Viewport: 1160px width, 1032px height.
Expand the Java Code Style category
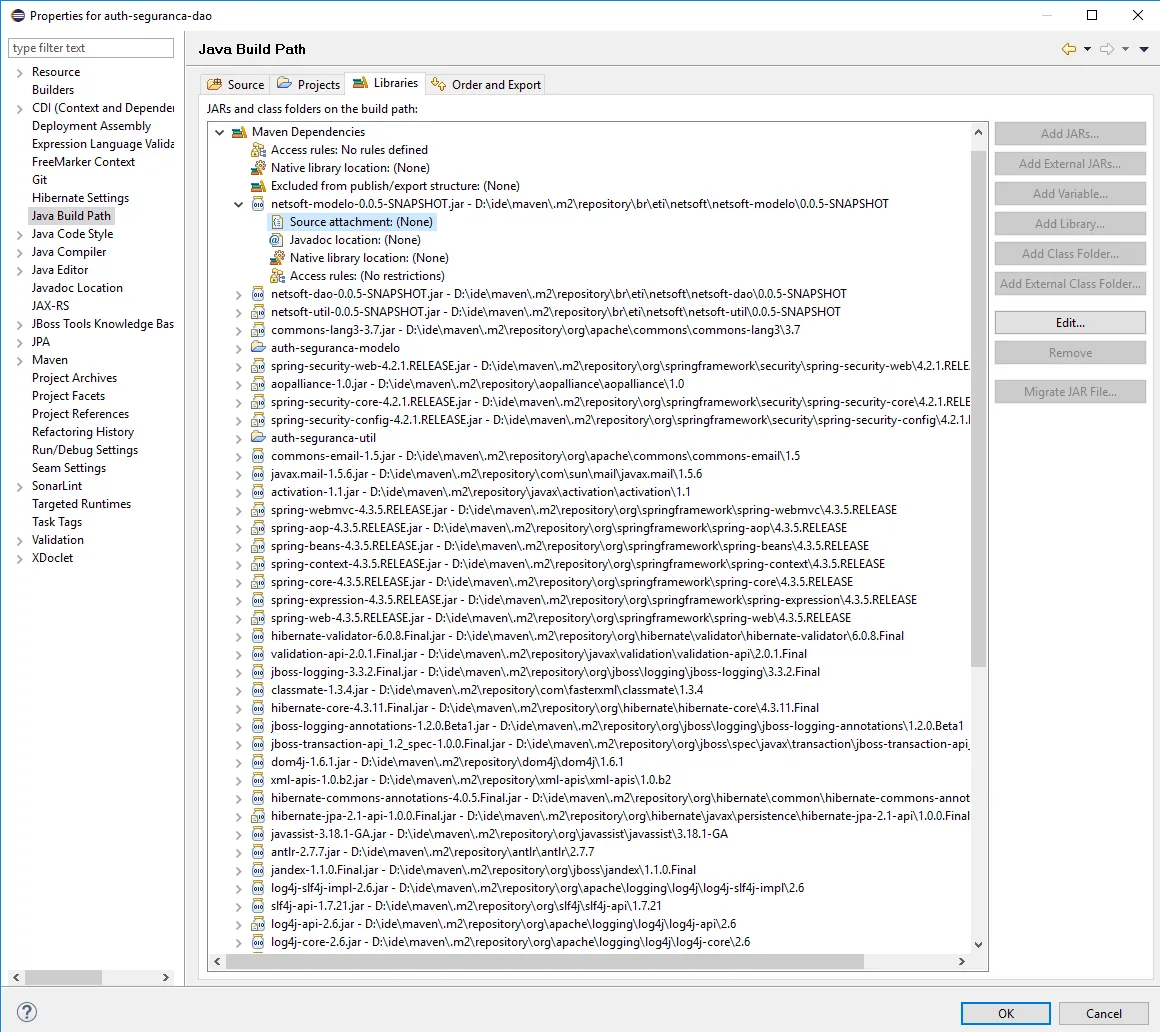click(20, 234)
